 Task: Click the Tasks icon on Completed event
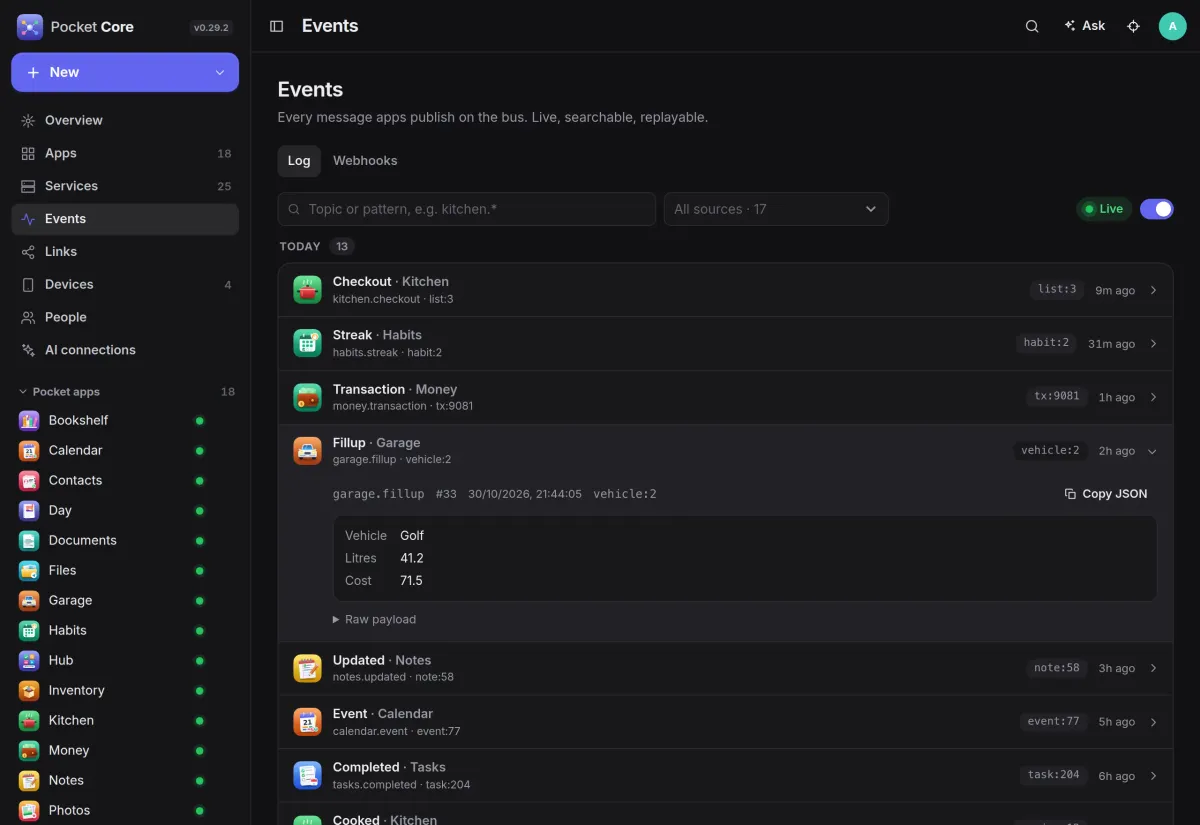(307, 775)
